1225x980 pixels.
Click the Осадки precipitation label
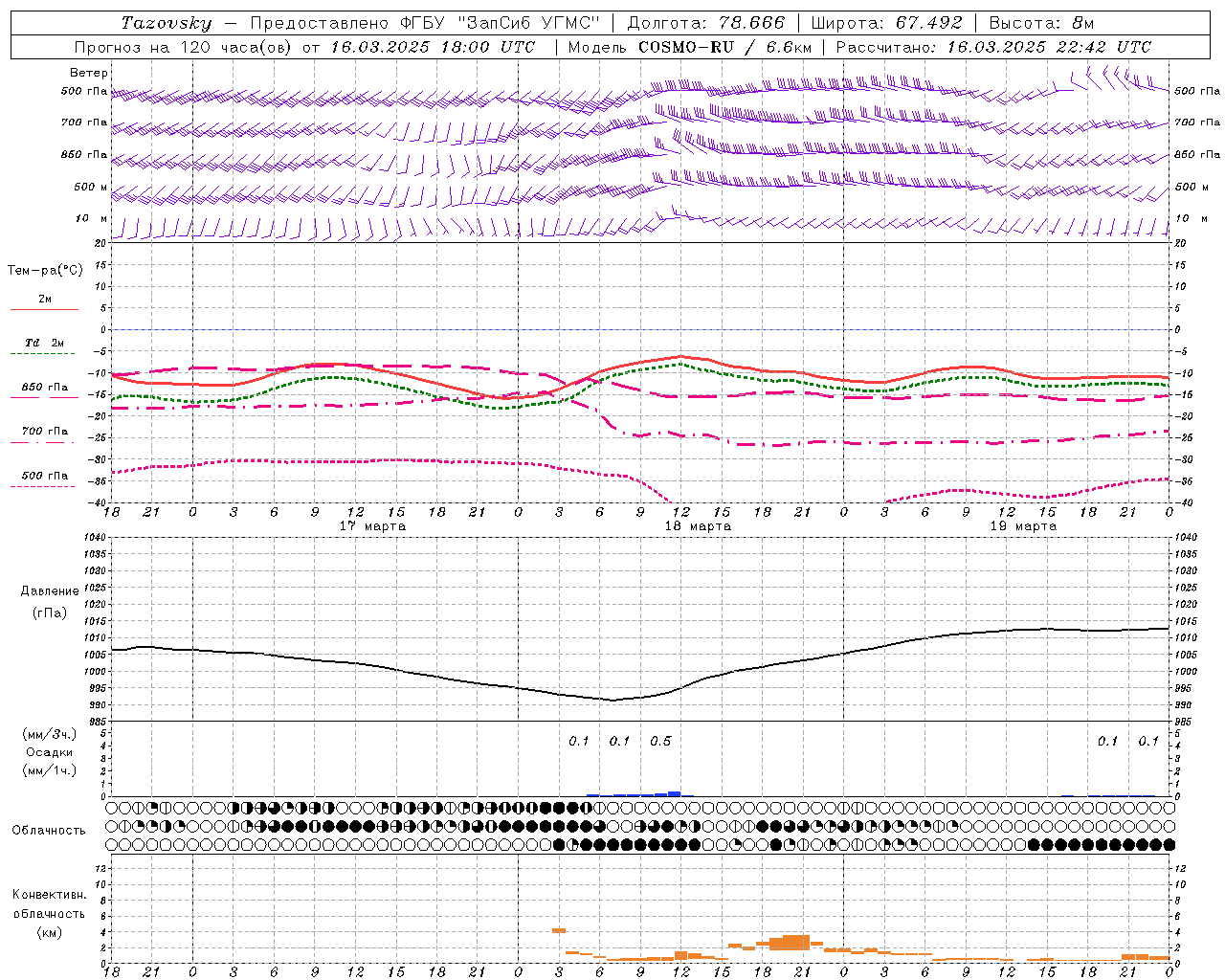pos(50,752)
